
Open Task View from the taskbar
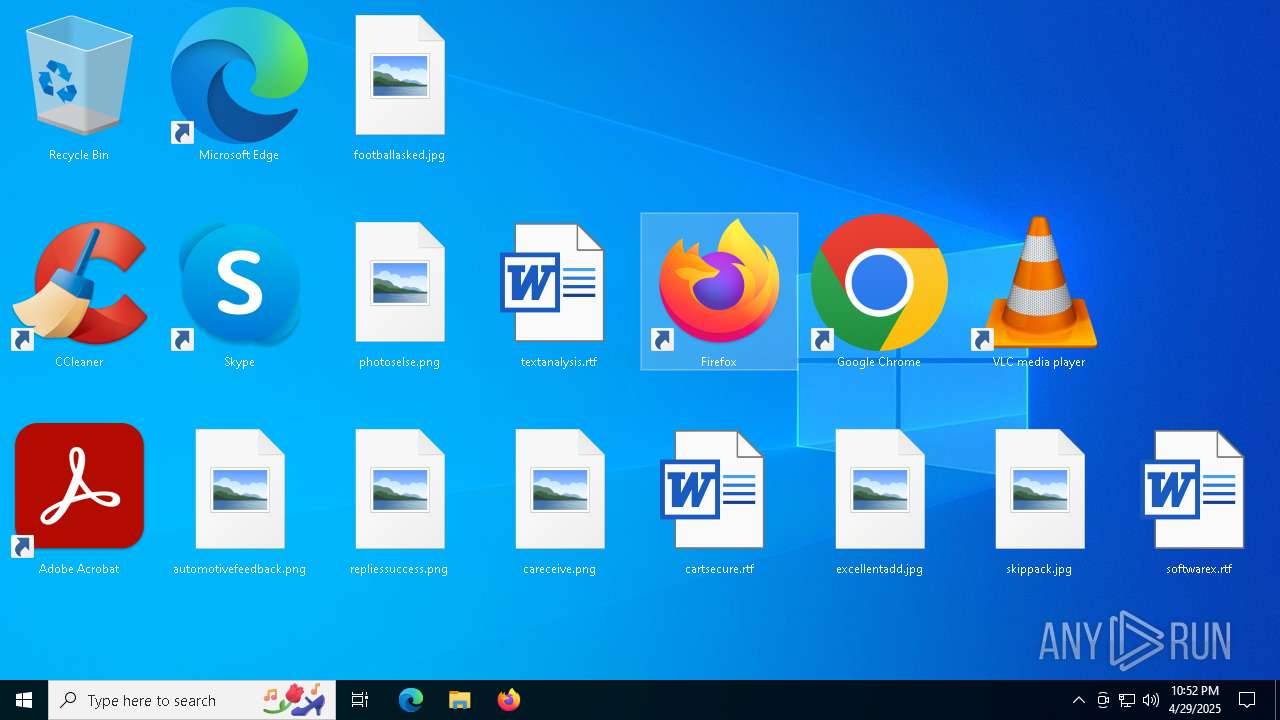coord(360,700)
